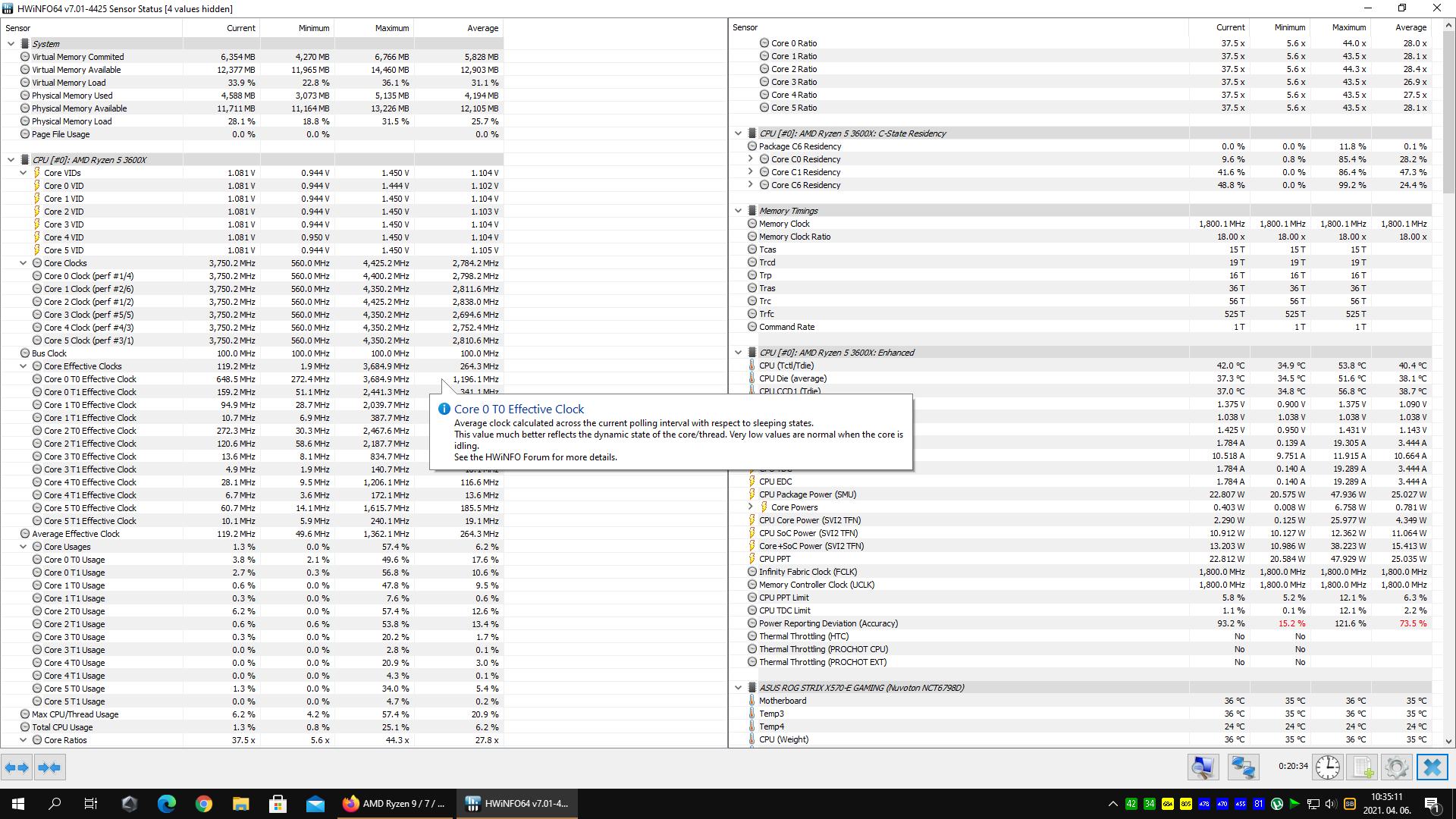
Task: Click the green 42 temperature tray icon
Action: (1131, 804)
